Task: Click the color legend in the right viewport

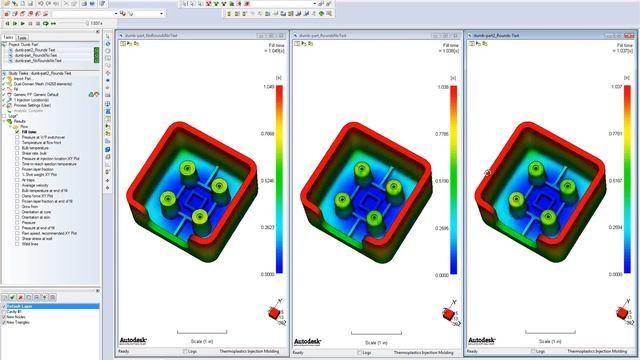Action: (627, 179)
